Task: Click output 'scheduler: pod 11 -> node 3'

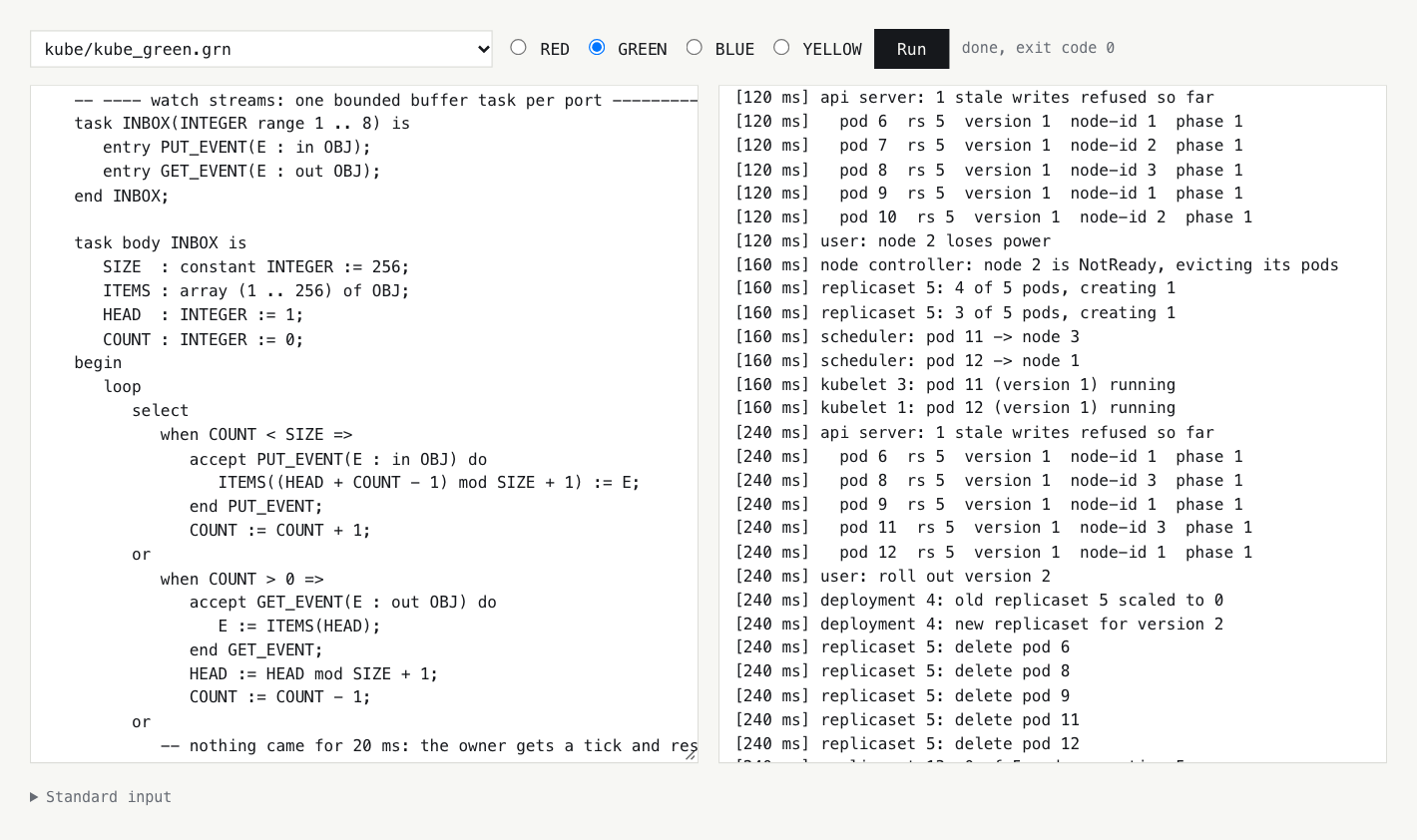Action: coord(907,337)
